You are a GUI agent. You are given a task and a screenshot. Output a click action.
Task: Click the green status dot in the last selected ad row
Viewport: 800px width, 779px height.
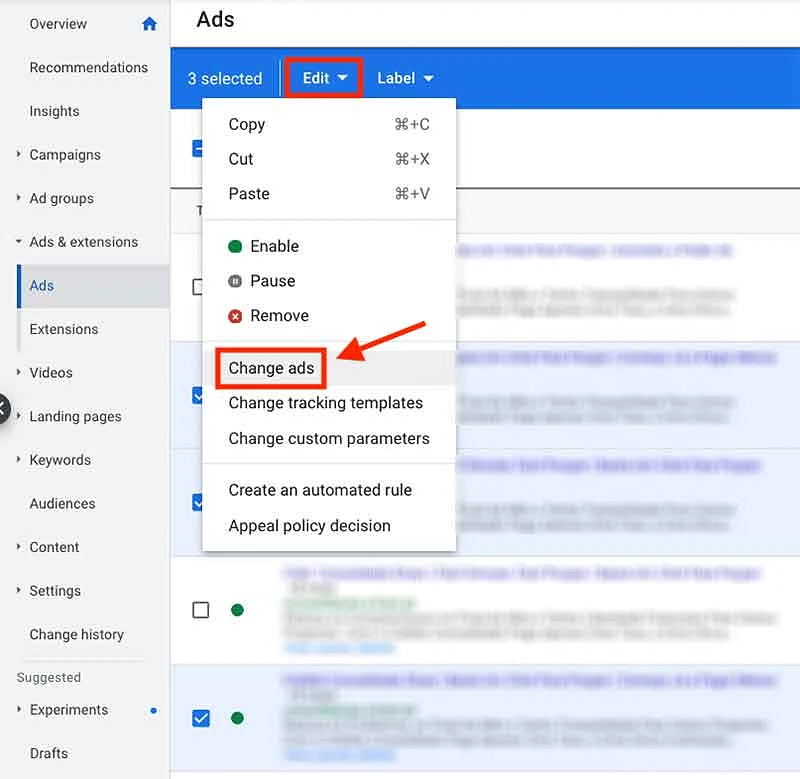coord(237,718)
